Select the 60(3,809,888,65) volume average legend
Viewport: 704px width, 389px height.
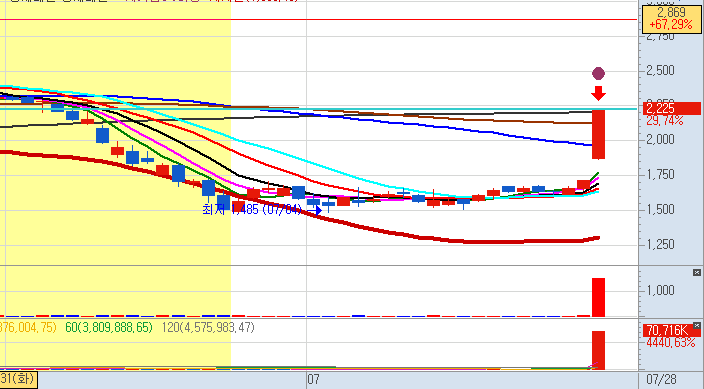(x=109, y=327)
